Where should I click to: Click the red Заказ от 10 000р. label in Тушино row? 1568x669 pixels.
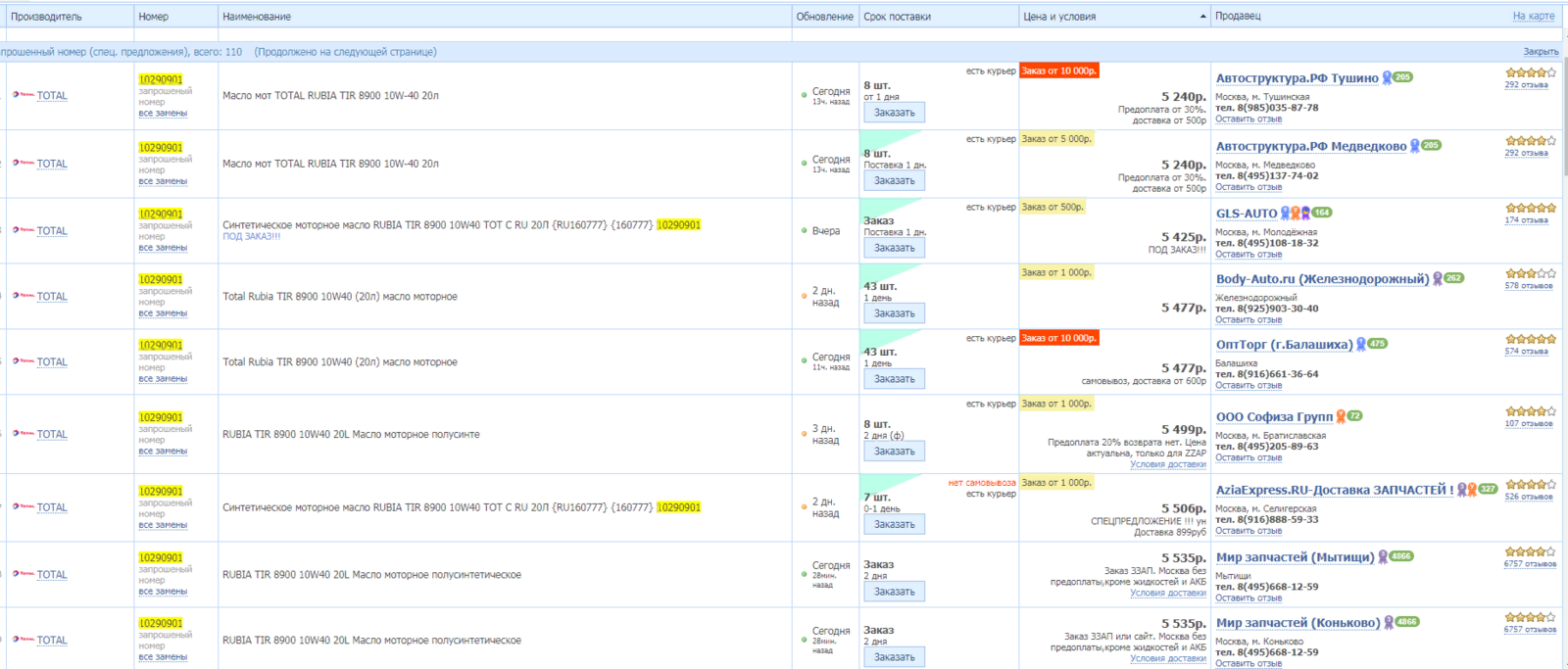(1058, 71)
